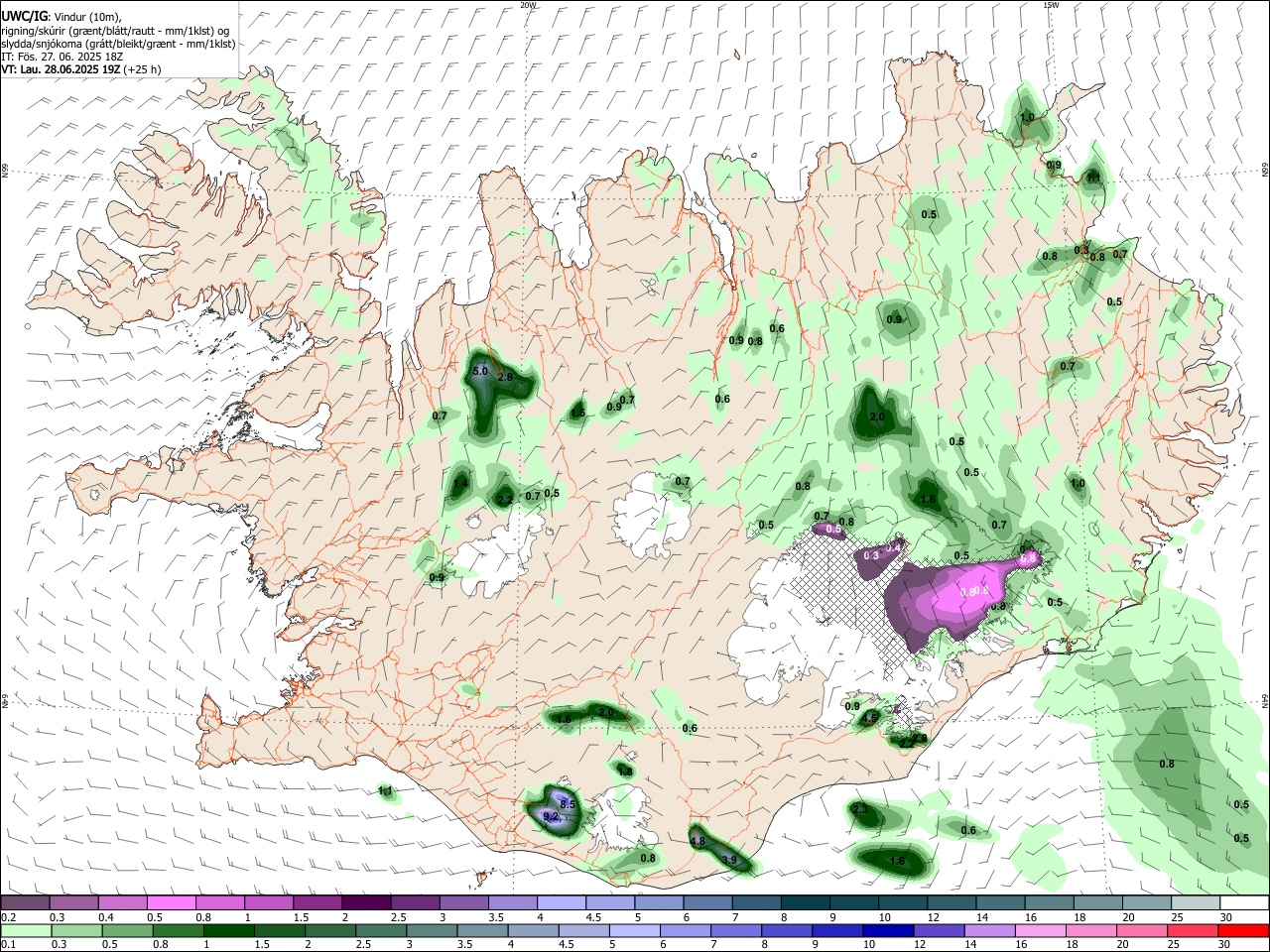The width and height of the screenshot is (1270, 952).
Task: Click the 9.2 precipitation value
Action: [552, 817]
